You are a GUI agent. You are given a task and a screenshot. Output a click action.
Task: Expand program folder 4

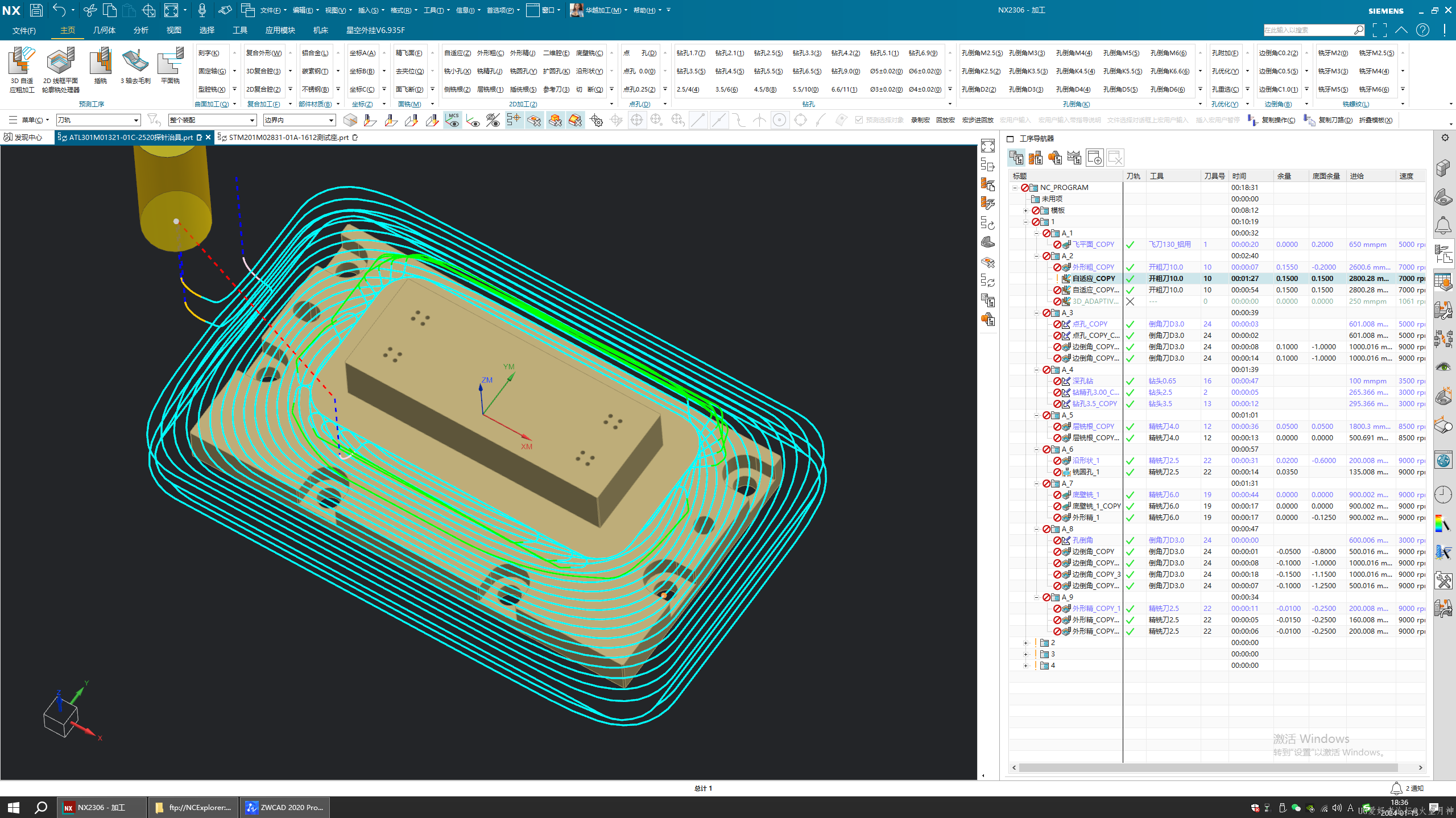coord(1025,666)
